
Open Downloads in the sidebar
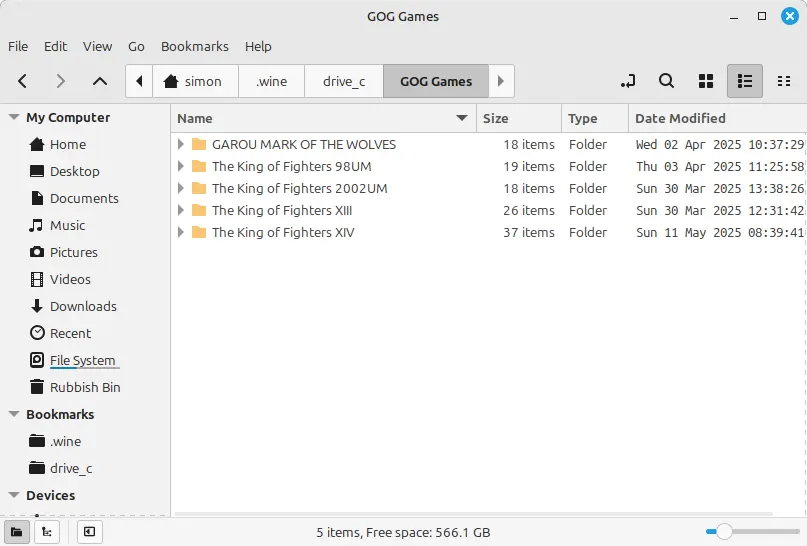83,307
